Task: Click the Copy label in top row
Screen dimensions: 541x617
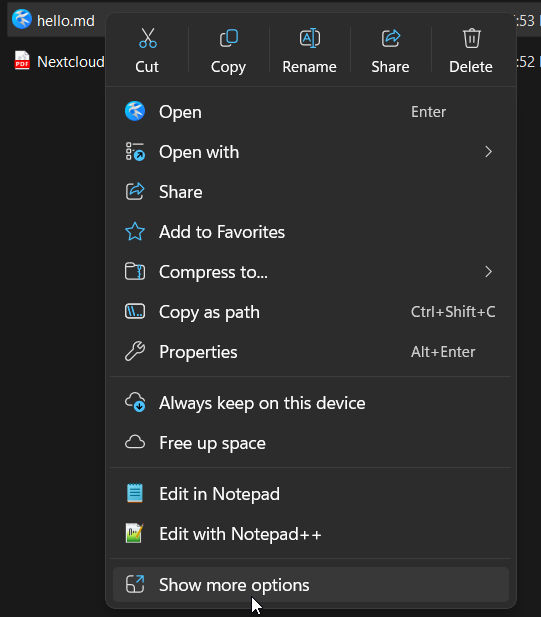Action: [x=228, y=67]
